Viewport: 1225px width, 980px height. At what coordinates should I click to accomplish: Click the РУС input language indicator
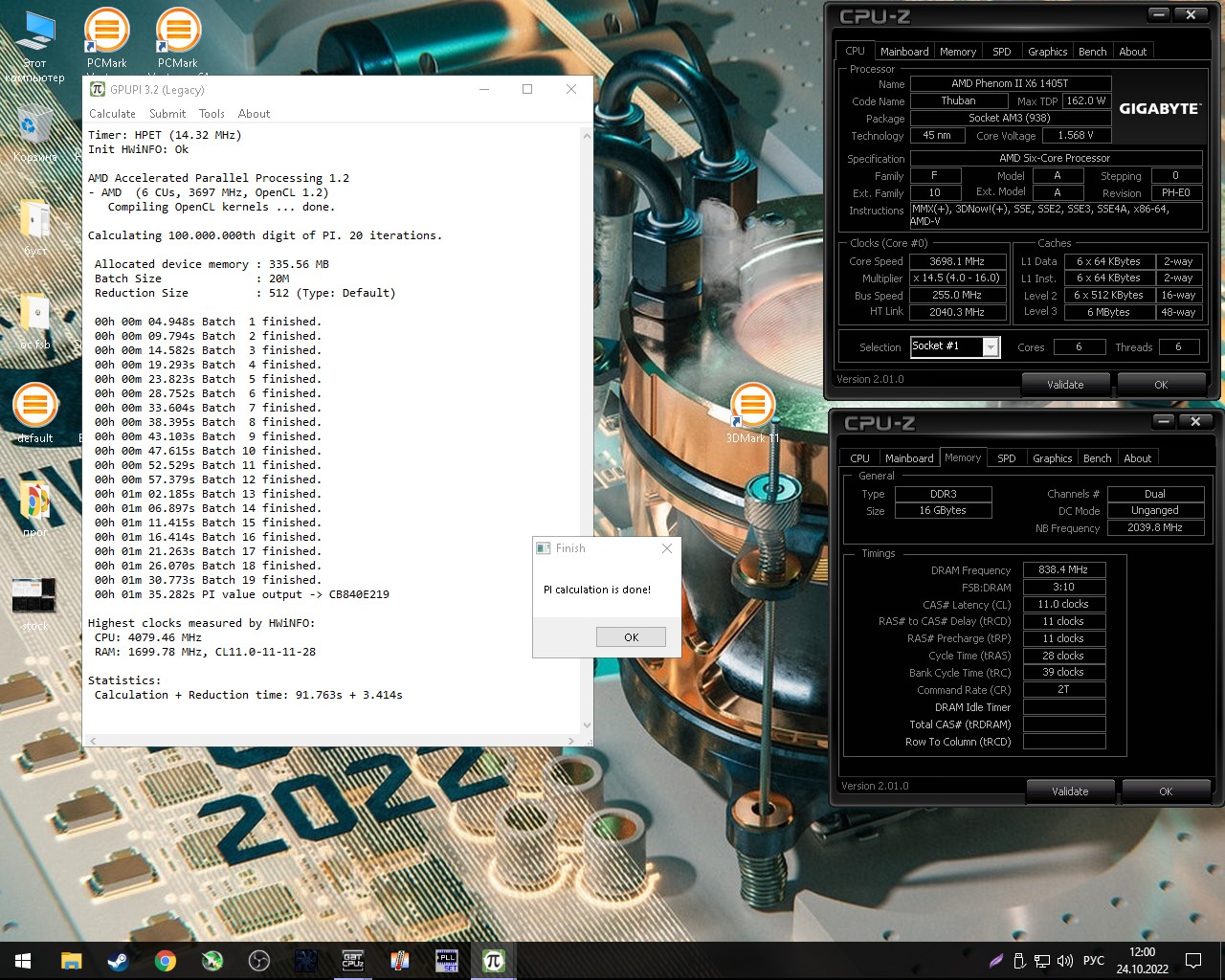coord(1093,961)
